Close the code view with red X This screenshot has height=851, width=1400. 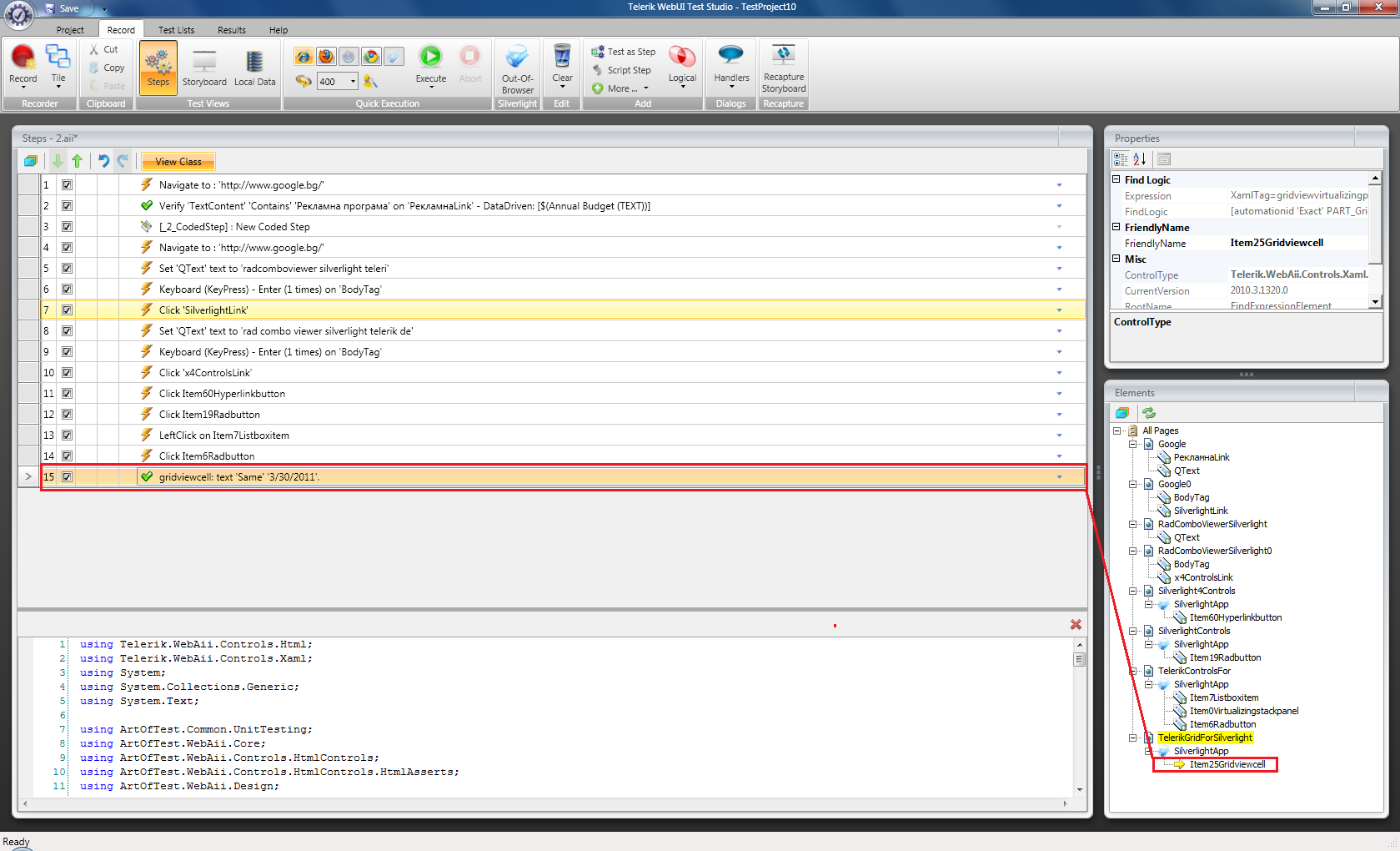click(1076, 624)
